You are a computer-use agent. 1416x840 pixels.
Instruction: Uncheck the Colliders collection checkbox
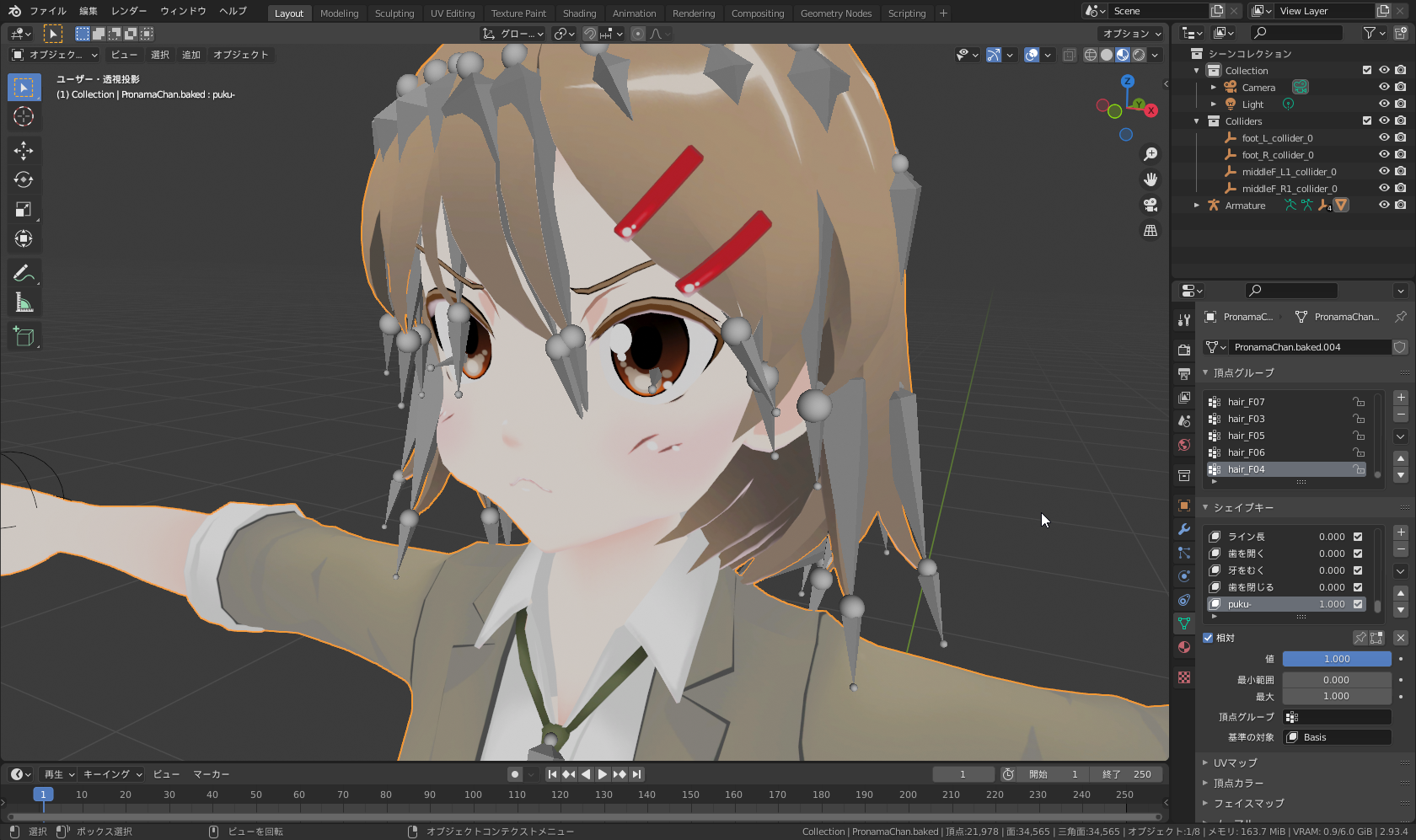pyautogui.click(x=1367, y=121)
